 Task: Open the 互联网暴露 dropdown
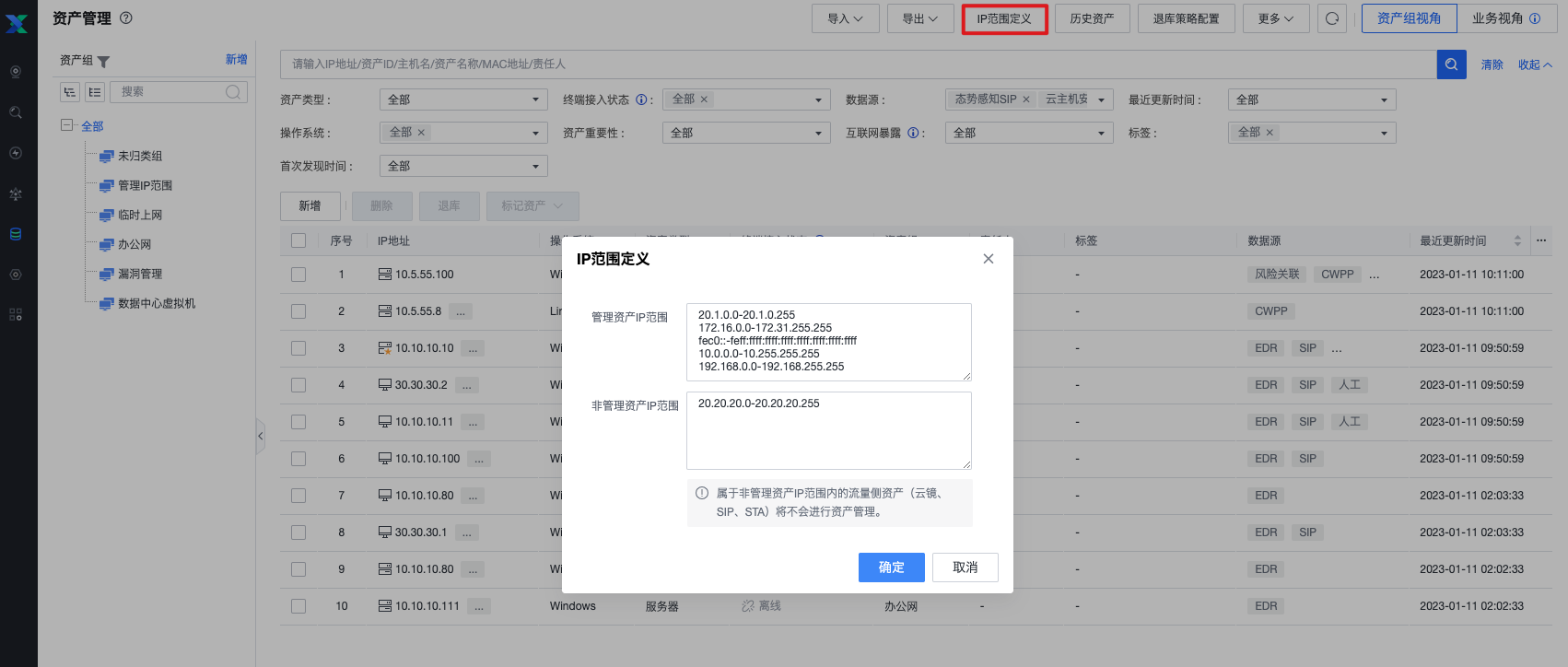[x=1029, y=133]
